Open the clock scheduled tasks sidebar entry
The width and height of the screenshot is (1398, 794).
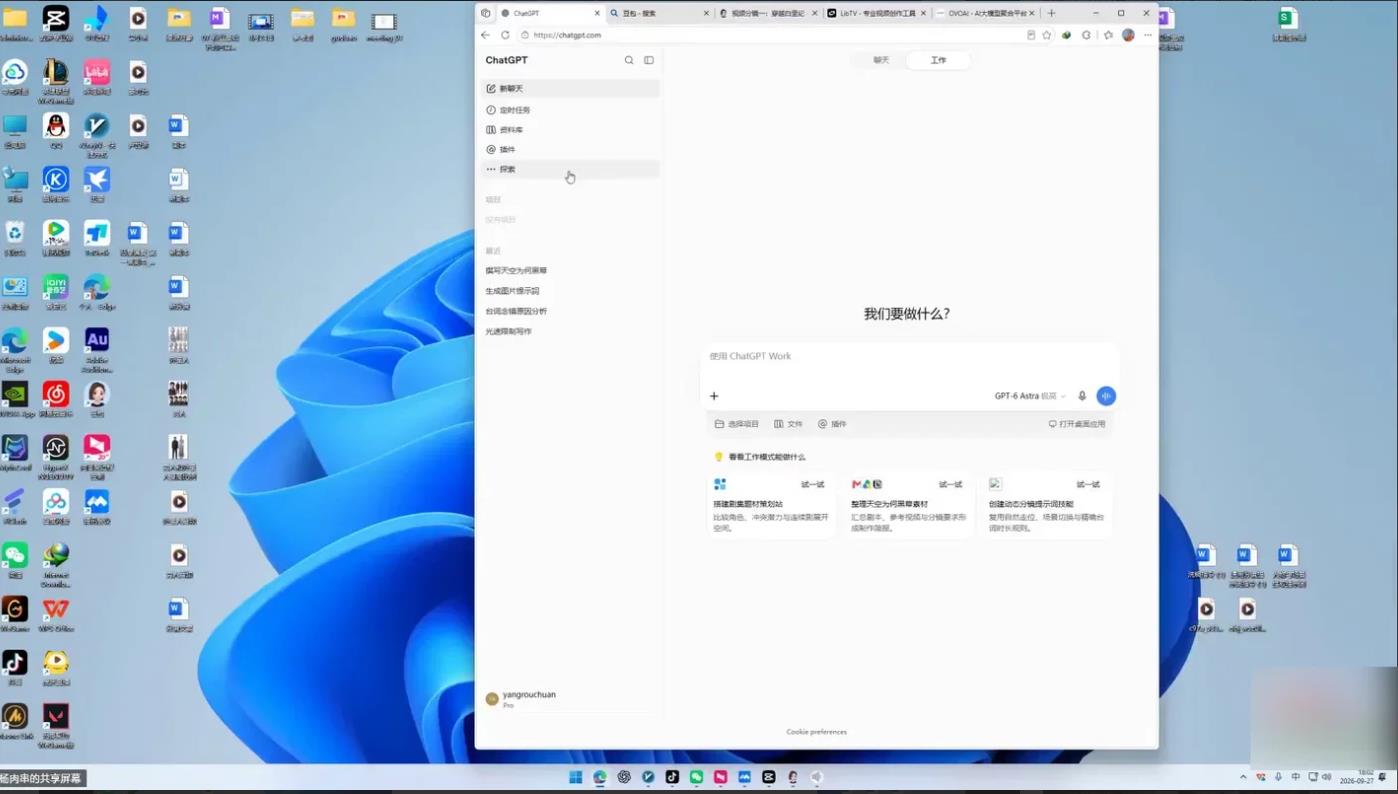(570, 110)
